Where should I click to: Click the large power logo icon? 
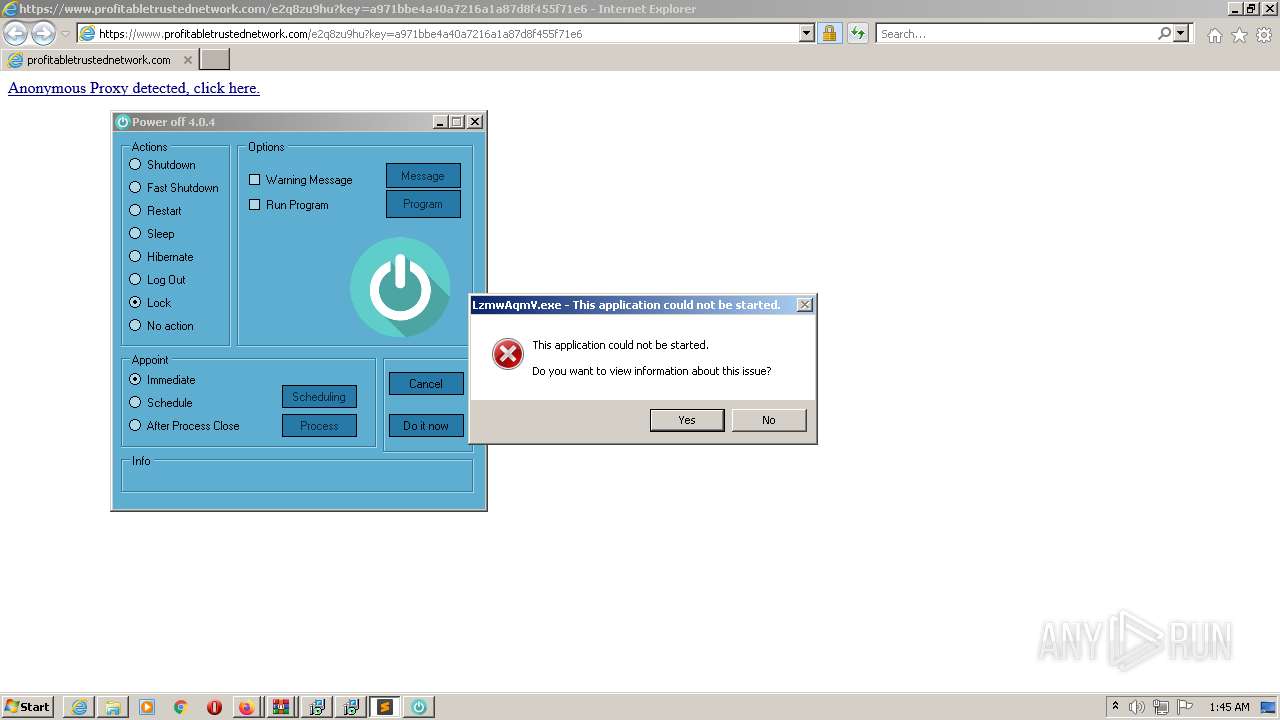pos(400,287)
